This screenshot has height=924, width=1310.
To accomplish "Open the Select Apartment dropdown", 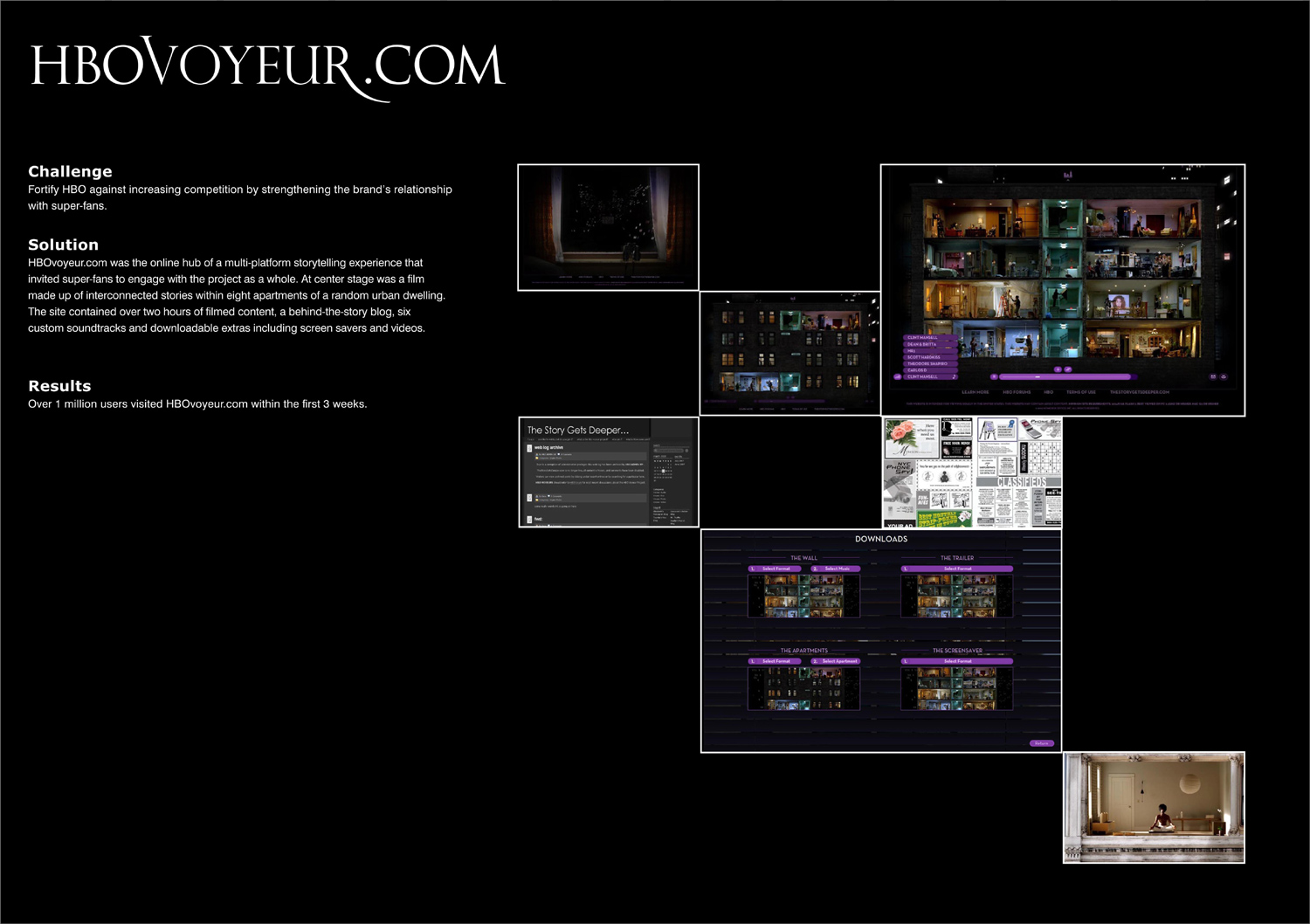I will 836,661.
